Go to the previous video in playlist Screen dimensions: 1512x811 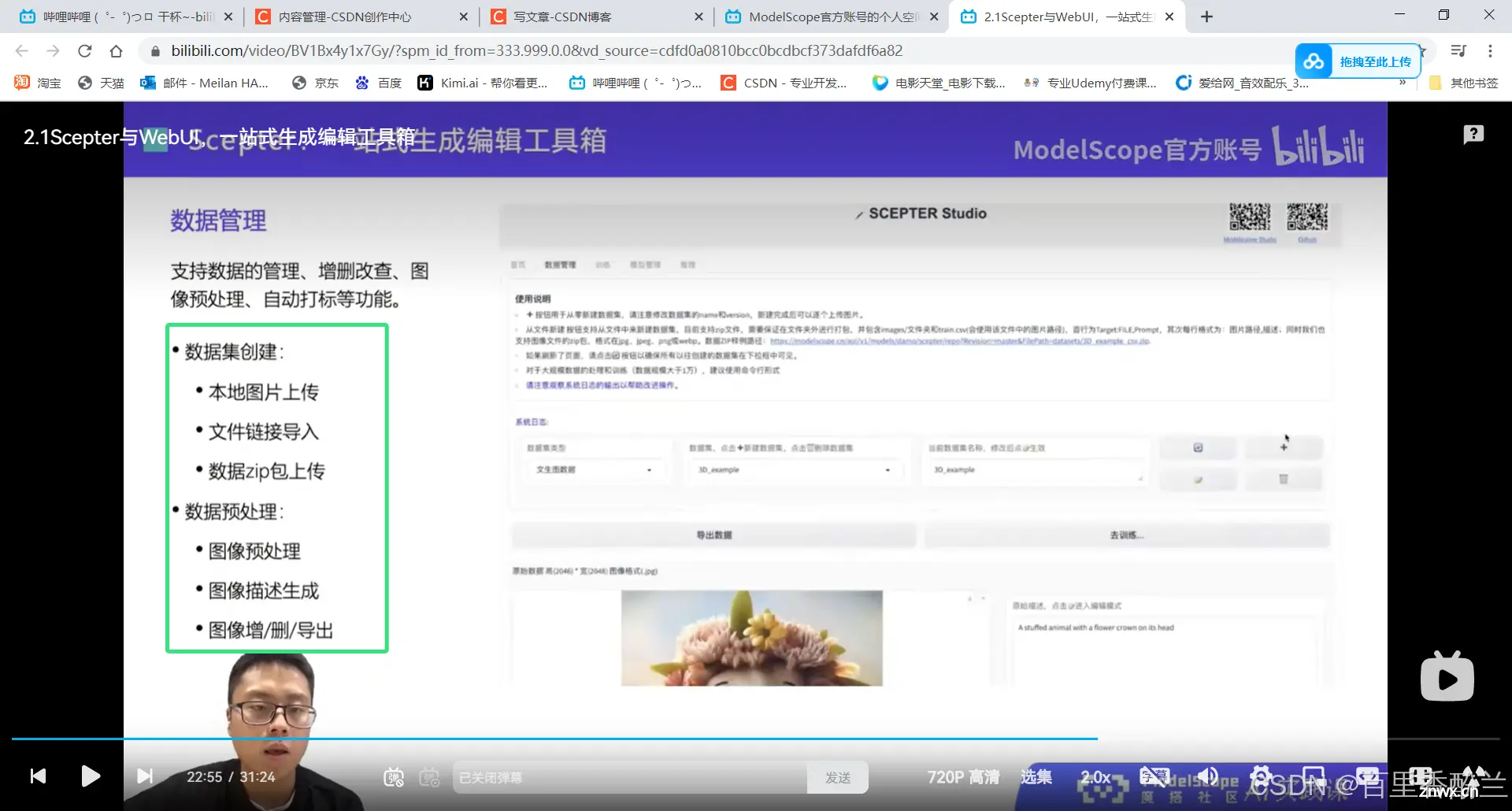(x=38, y=776)
